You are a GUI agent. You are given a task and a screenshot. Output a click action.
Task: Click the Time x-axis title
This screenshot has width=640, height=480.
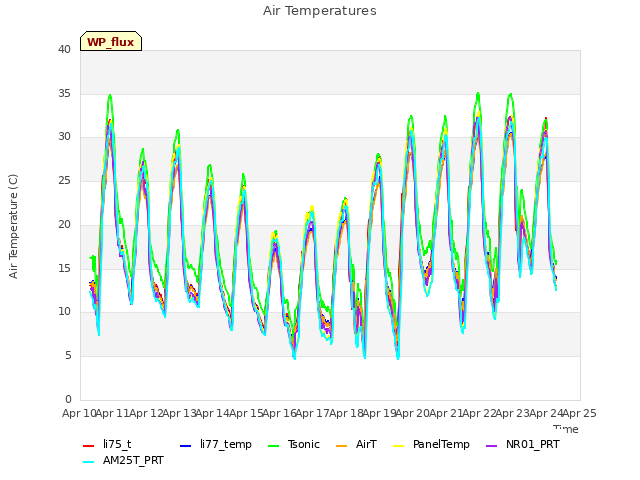click(x=566, y=429)
